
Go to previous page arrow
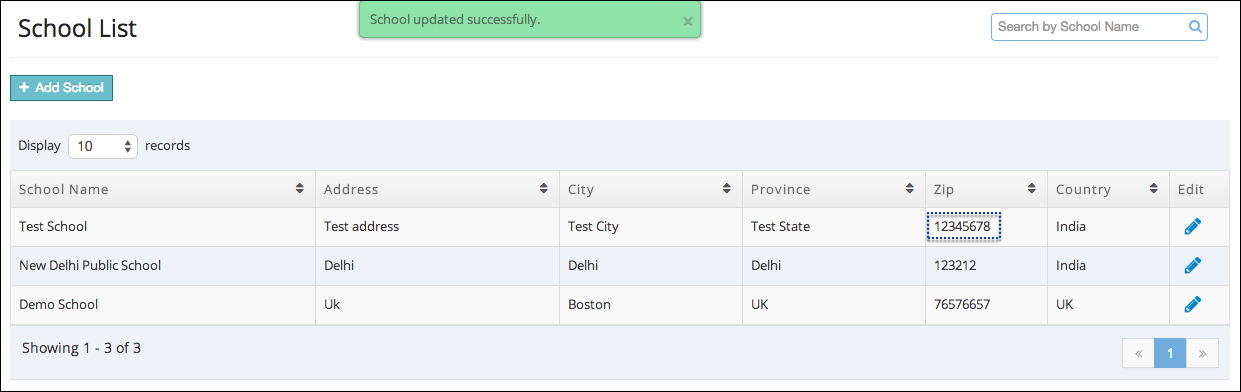click(1138, 353)
